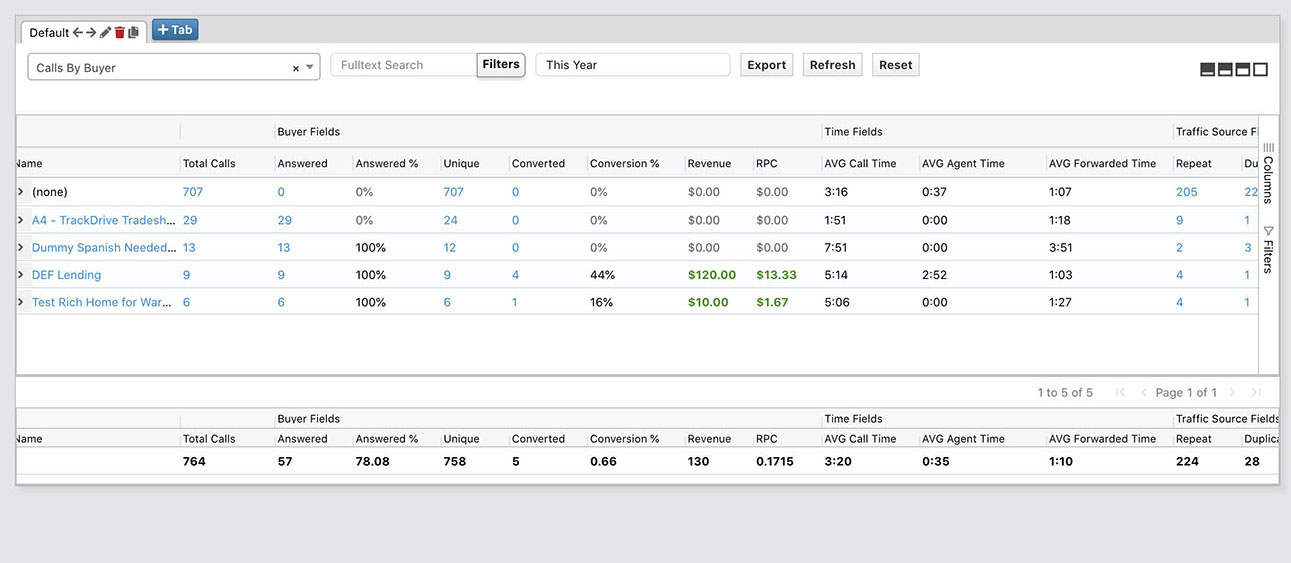Image resolution: width=1291 pixels, height=563 pixels.
Task: Sort by Answered % column header
Action: (387, 163)
